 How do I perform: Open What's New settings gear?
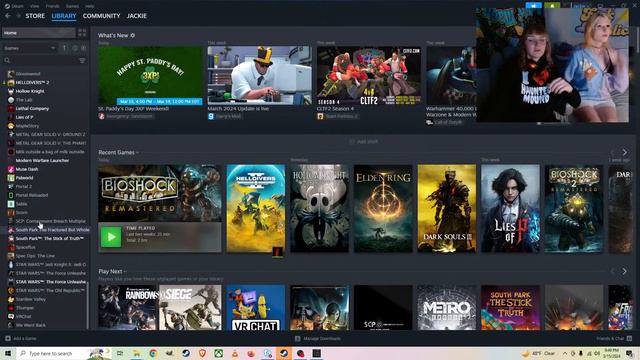coord(132,36)
